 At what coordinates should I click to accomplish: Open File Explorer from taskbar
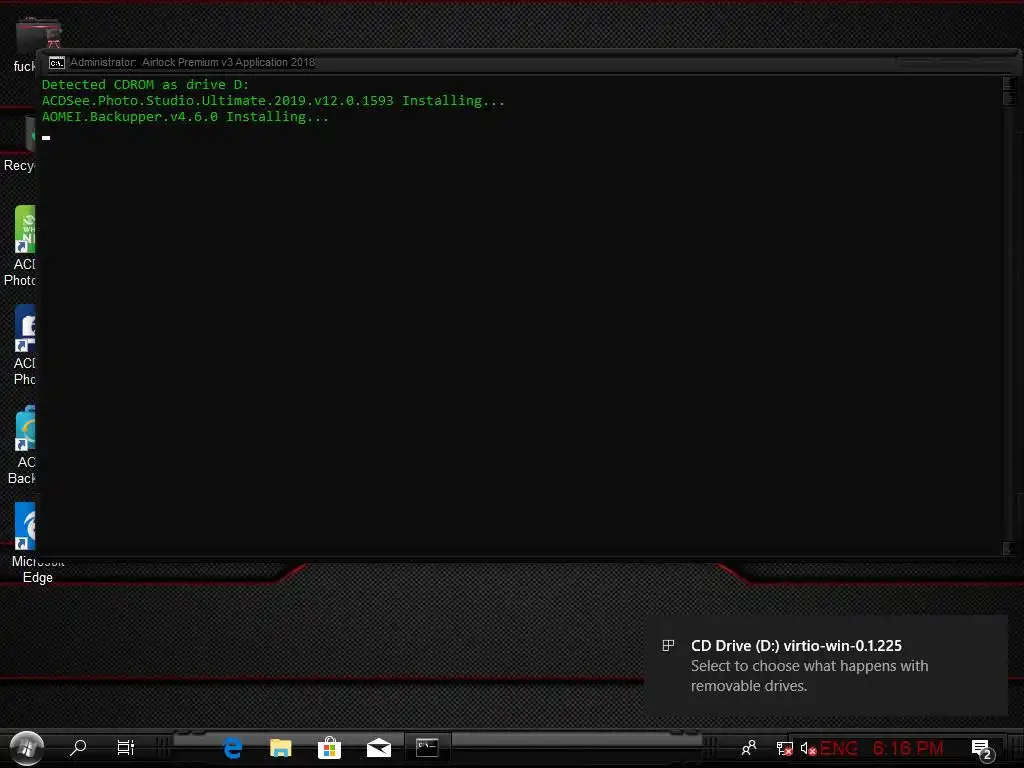click(x=281, y=748)
